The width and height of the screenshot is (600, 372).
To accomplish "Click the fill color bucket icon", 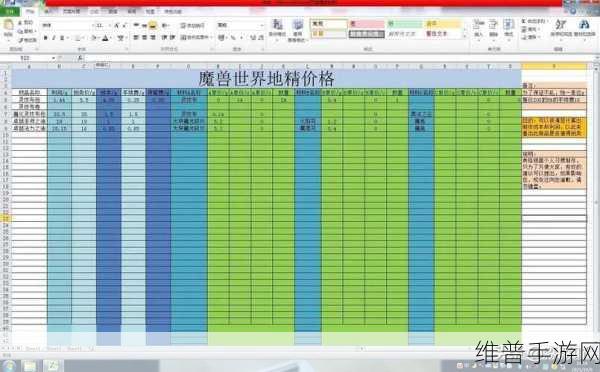I will click(x=93, y=38).
